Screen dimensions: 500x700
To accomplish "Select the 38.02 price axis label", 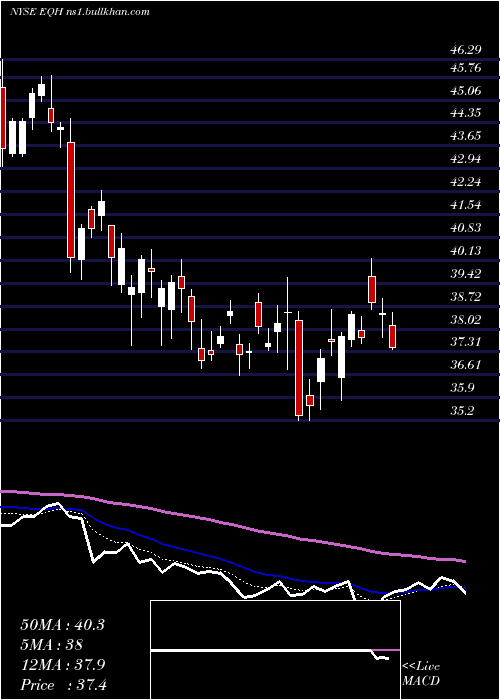I will click(465, 320).
